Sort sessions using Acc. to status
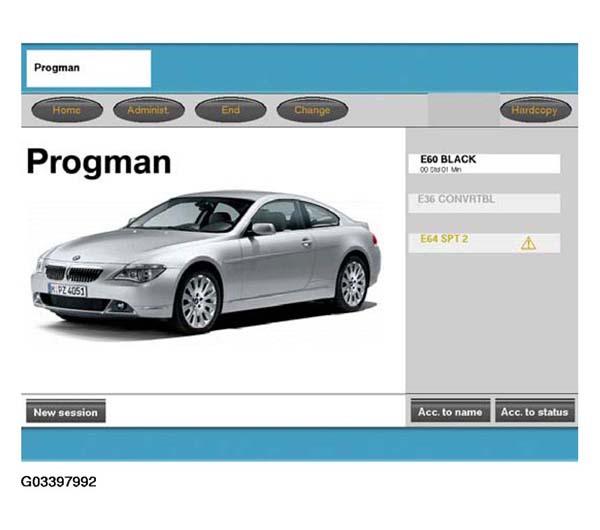 pyautogui.click(x=535, y=412)
